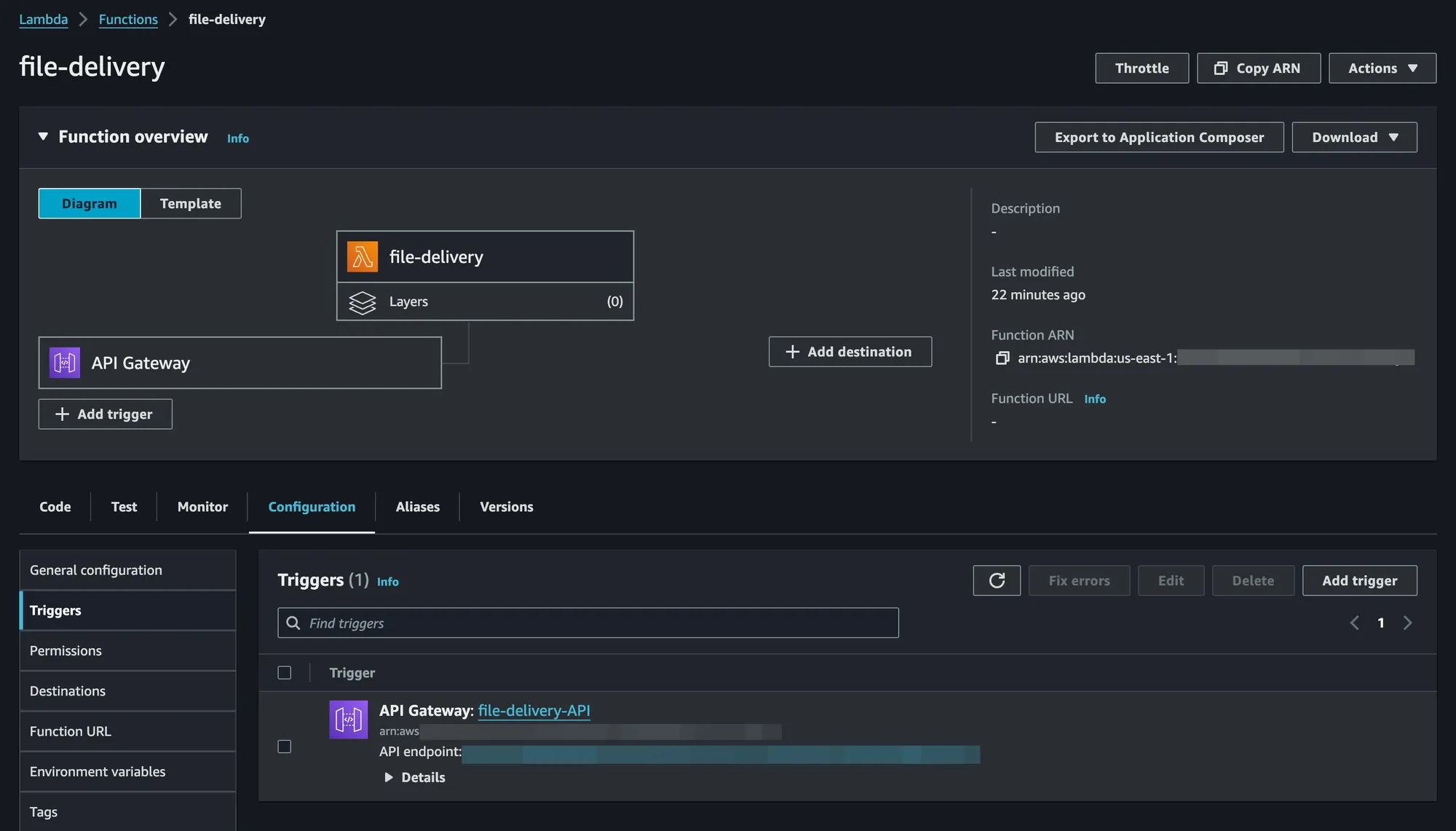This screenshot has height=831, width=1456.
Task: Select General configuration in the sidebar
Action: pos(127,570)
